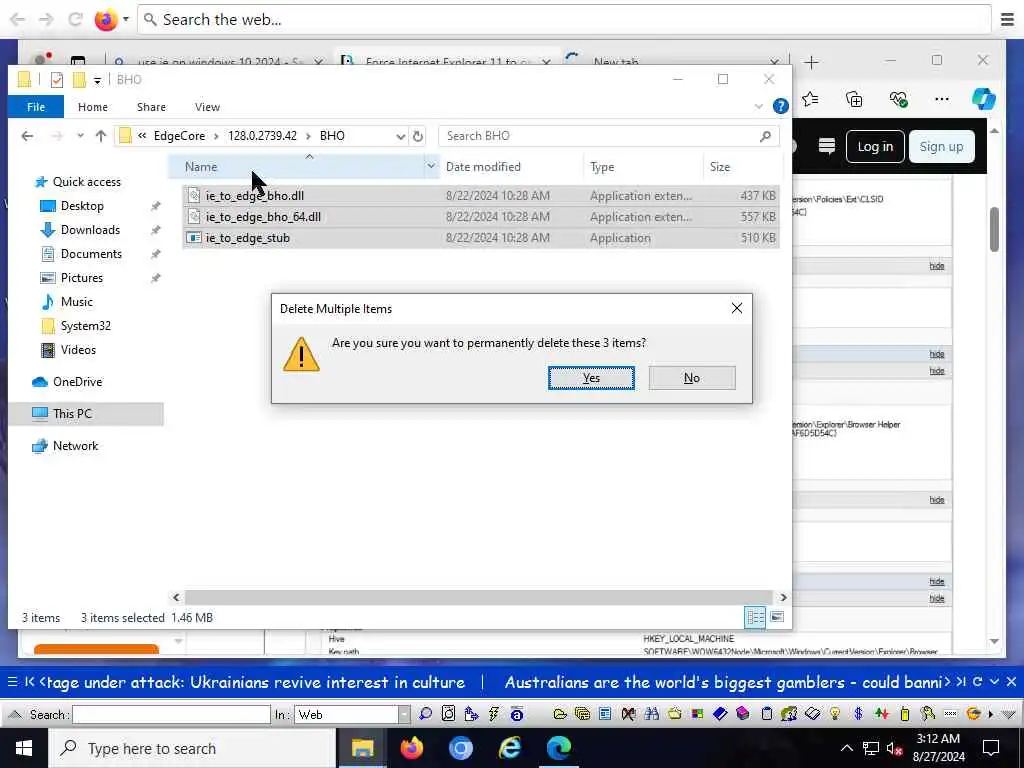Go back in File Explorer
The width and height of the screenshot is (1024, 768).
(x=27, y=136)
